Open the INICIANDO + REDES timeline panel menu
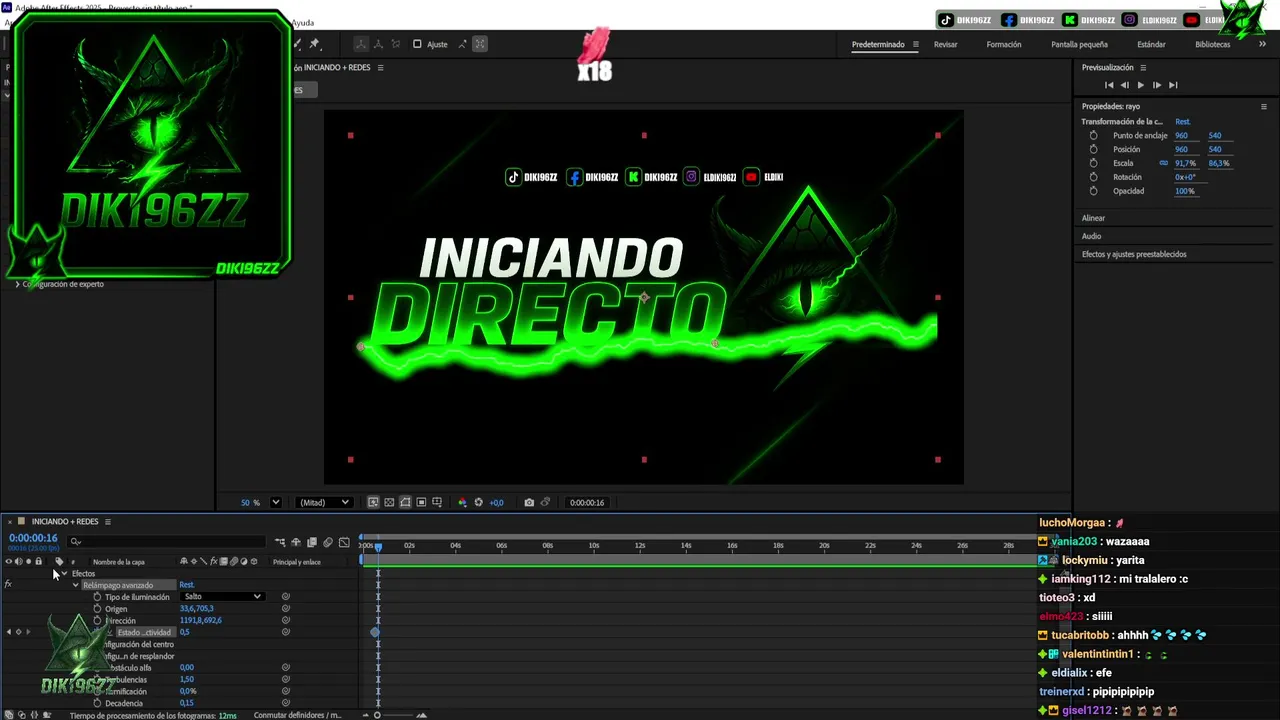This screenshot has height=720, width=1280. (108, 521)
